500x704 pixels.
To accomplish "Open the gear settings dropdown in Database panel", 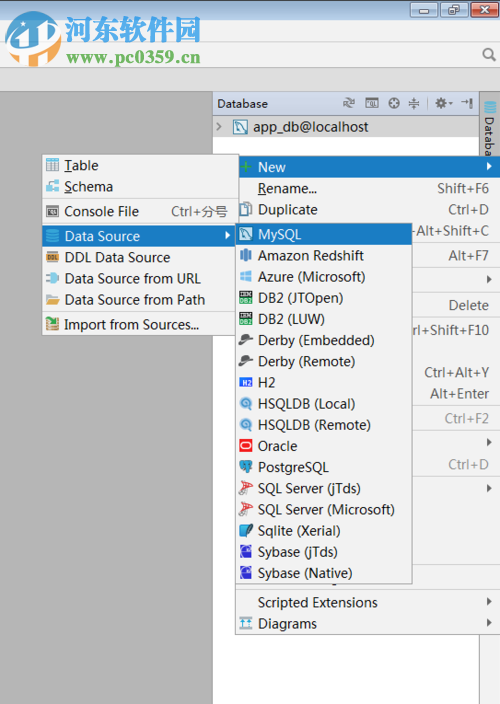I will pos(444,104).
